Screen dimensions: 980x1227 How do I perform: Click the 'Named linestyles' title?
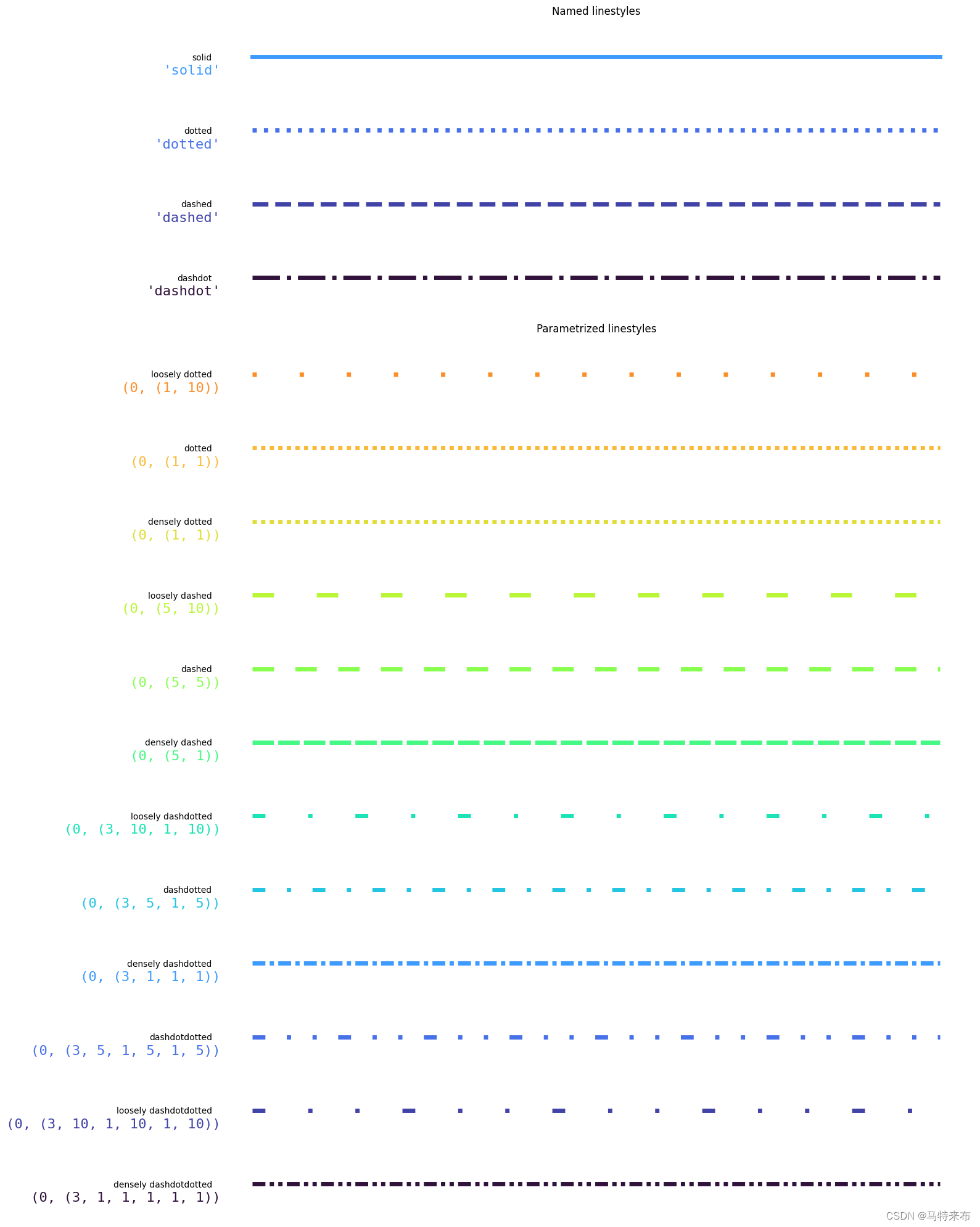tap(596, 11)
